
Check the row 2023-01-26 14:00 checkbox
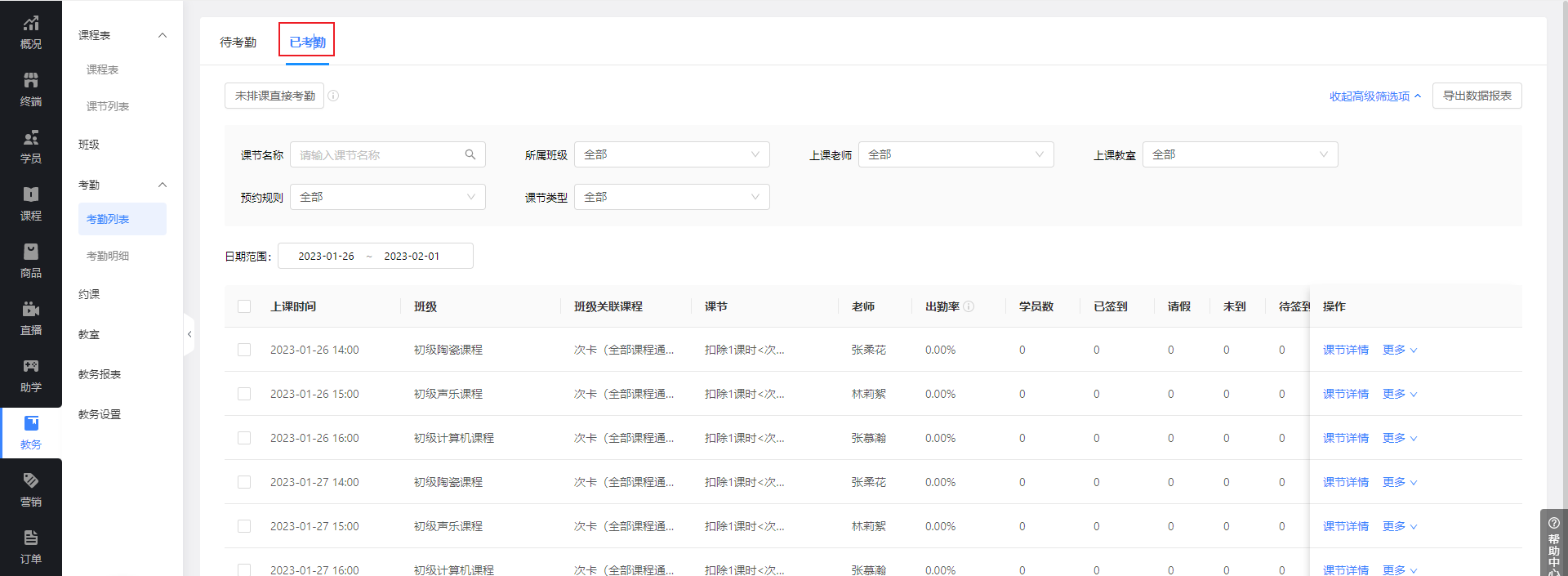[244, 350]
